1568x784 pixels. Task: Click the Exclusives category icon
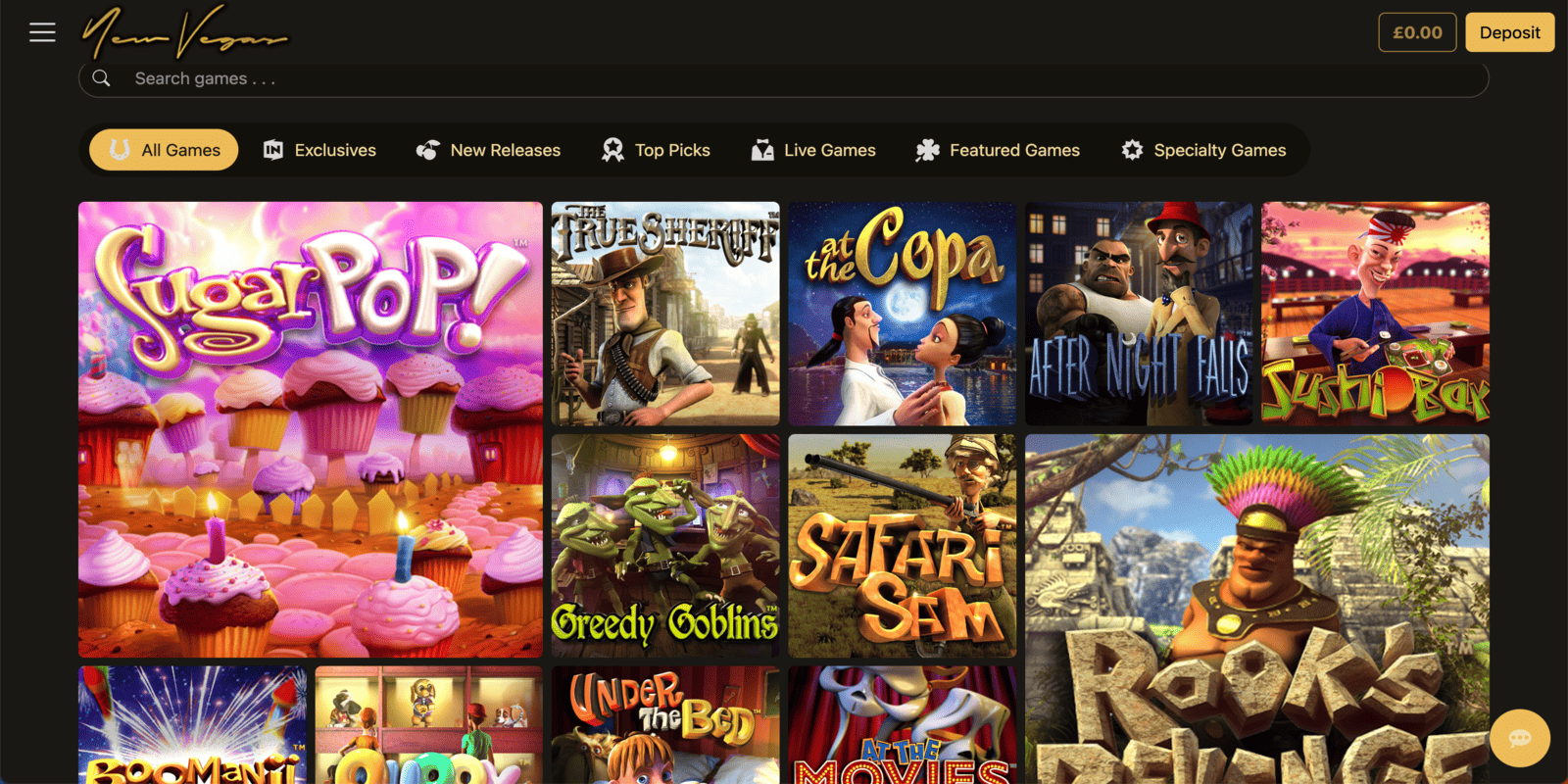coord(273,150)
